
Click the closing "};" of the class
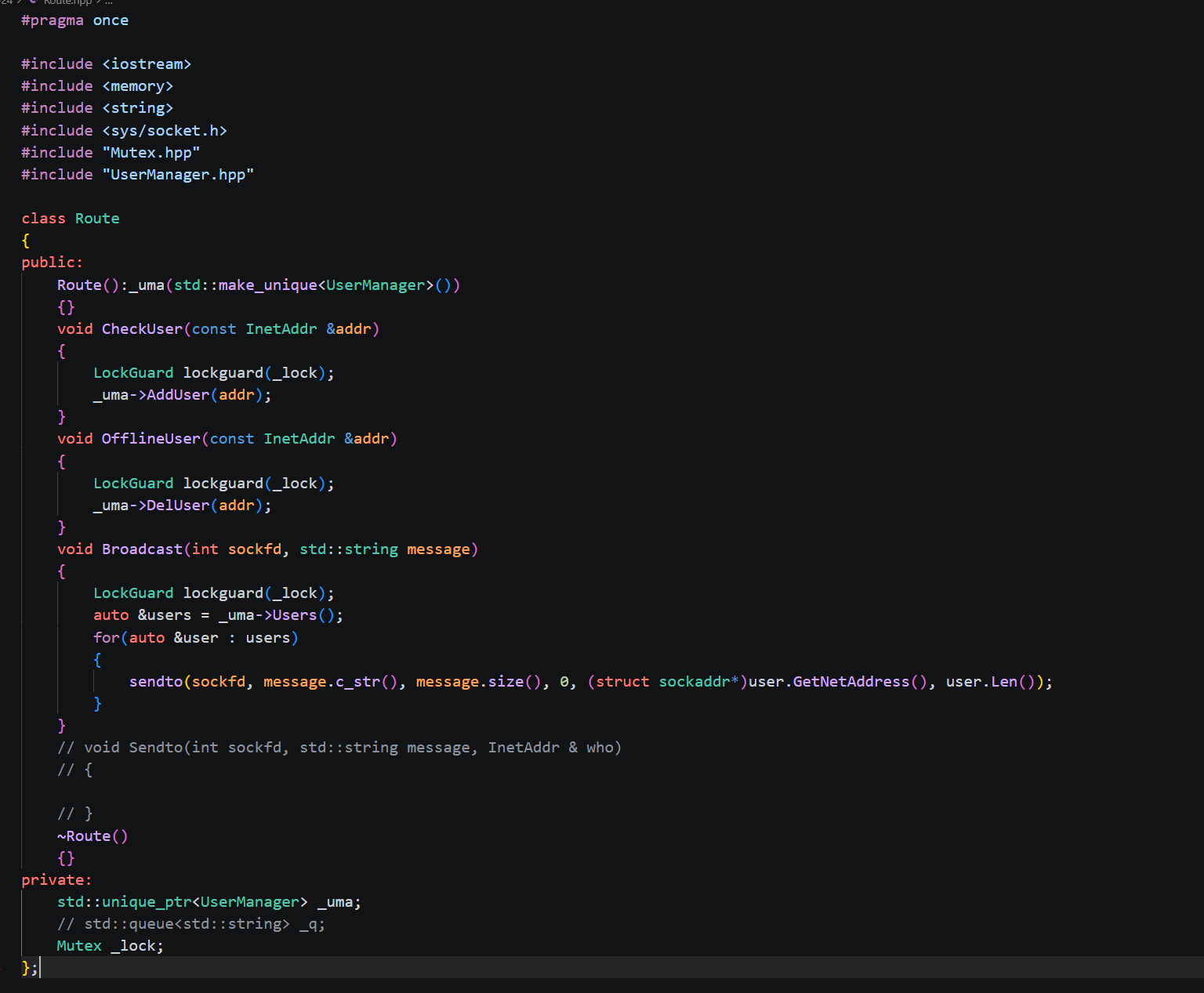pyautogui.click(x=30, y=968)
